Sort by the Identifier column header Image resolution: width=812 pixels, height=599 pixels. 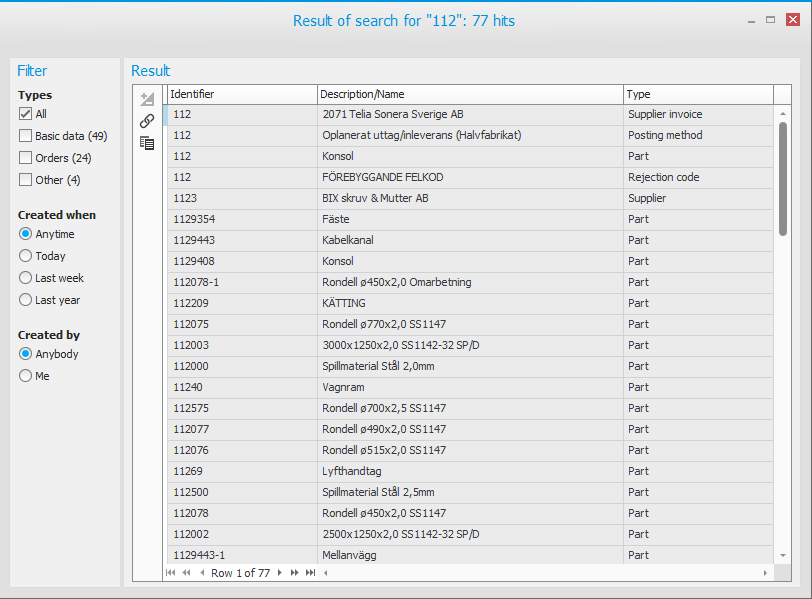point(242,94)
